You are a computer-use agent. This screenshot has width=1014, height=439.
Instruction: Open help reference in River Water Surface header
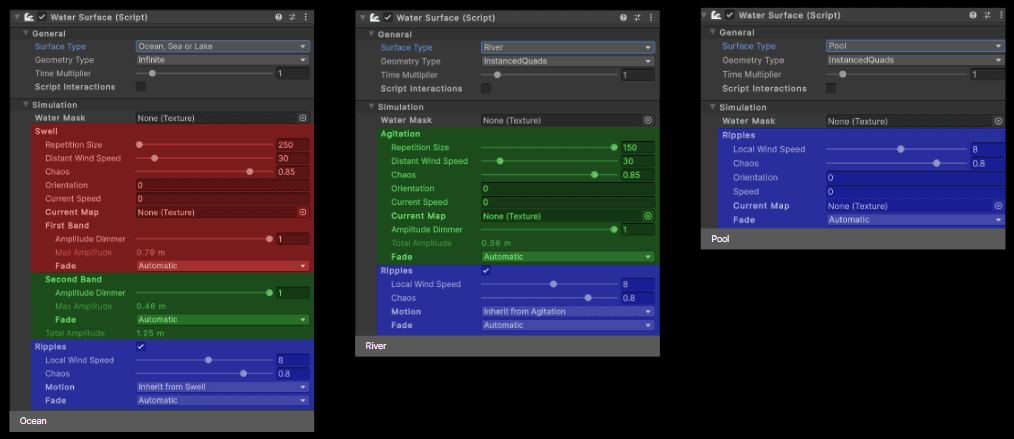pyautogui.click(x=623, y=17)
